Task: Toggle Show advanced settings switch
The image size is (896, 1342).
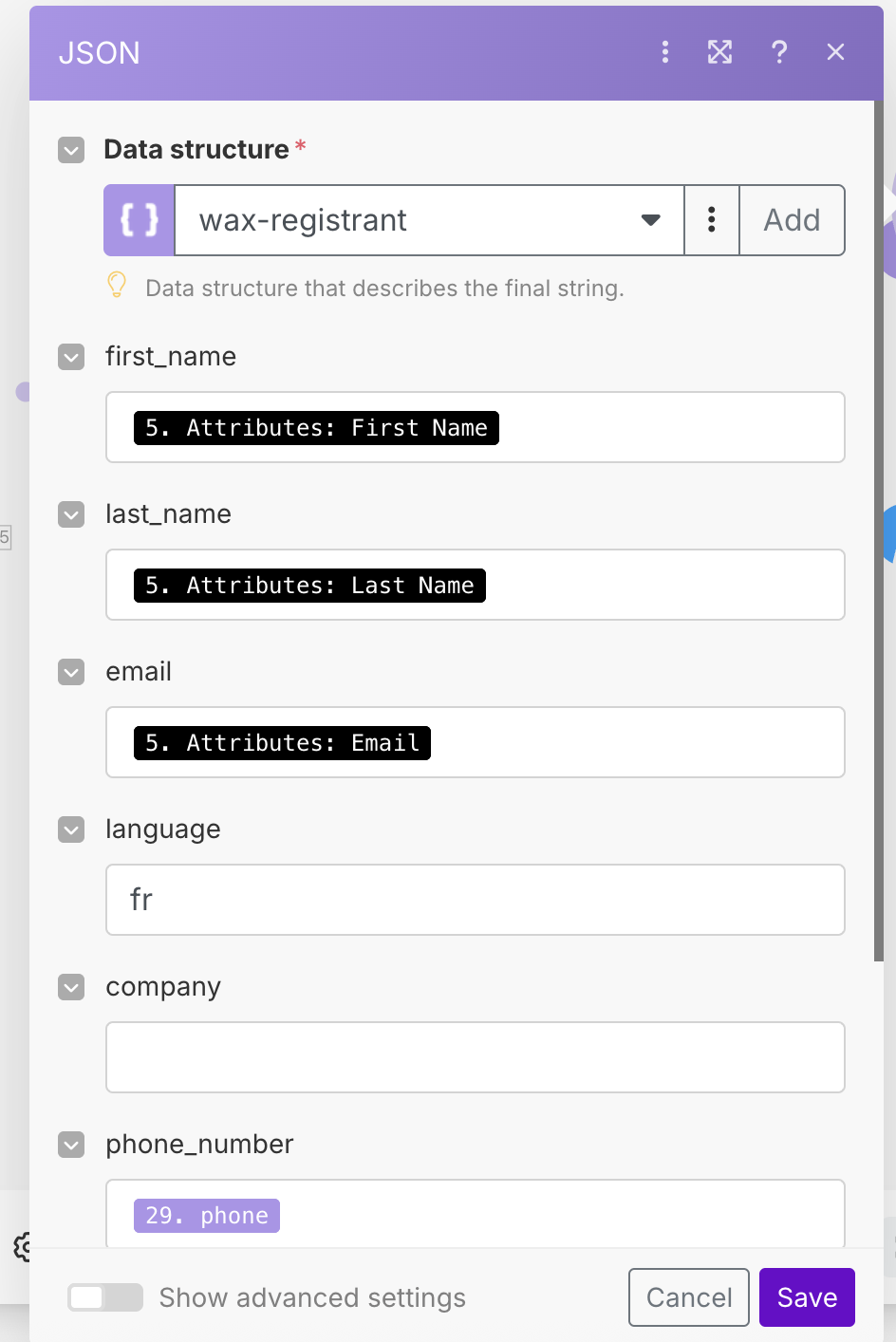Action: click(105, 1297)
